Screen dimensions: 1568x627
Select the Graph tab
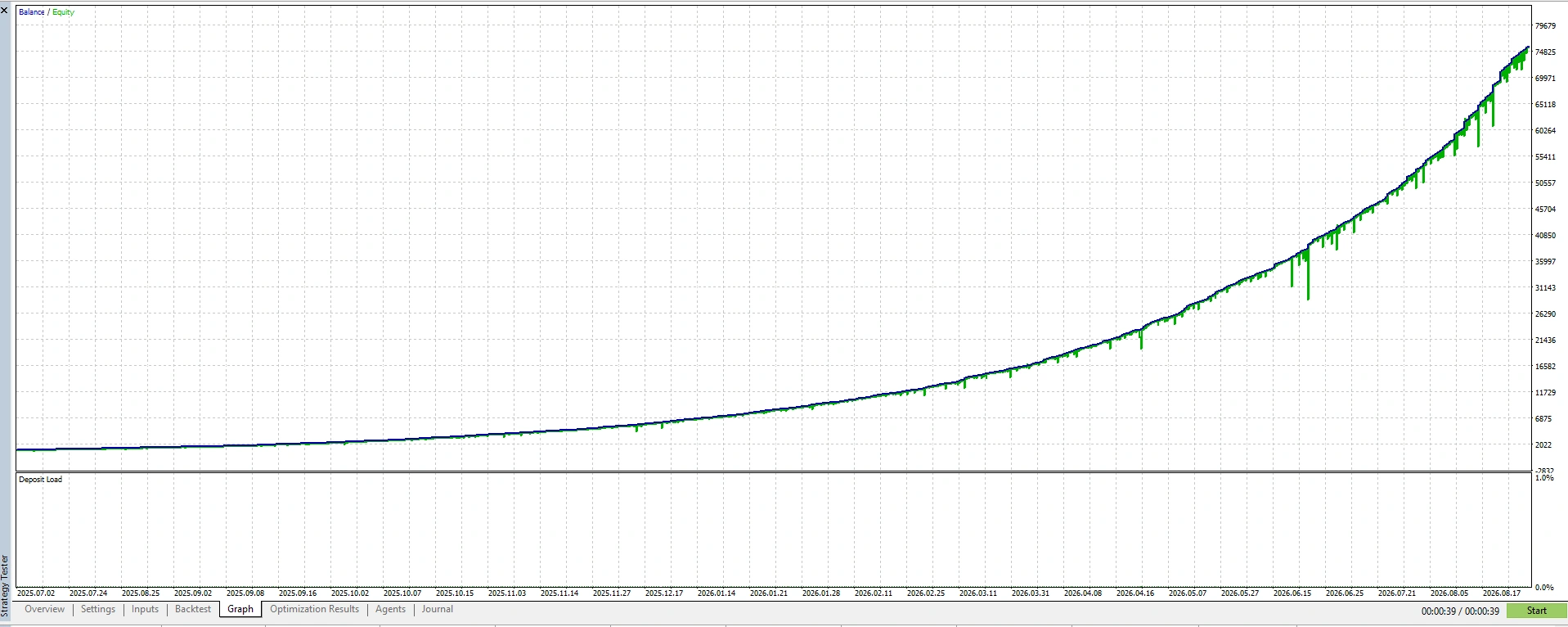tap(240, 609)
